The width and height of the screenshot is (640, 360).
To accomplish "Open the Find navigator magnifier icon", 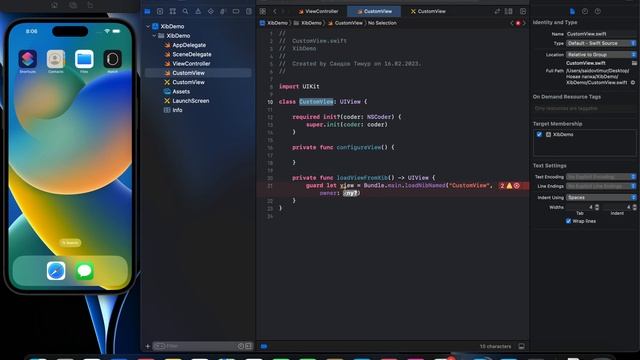I will coord(185,11).
